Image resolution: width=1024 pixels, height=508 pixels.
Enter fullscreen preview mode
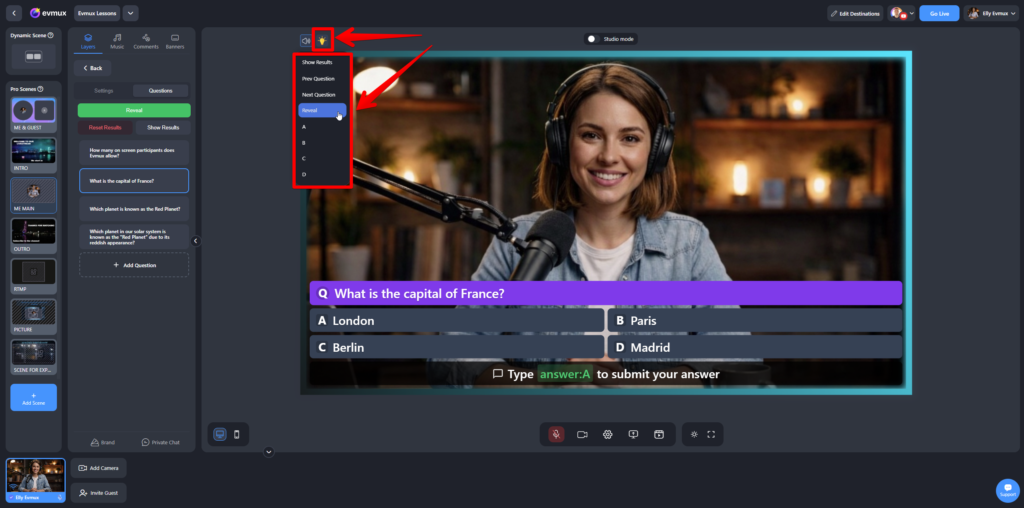pyautogui.click(x=711, y=434)
